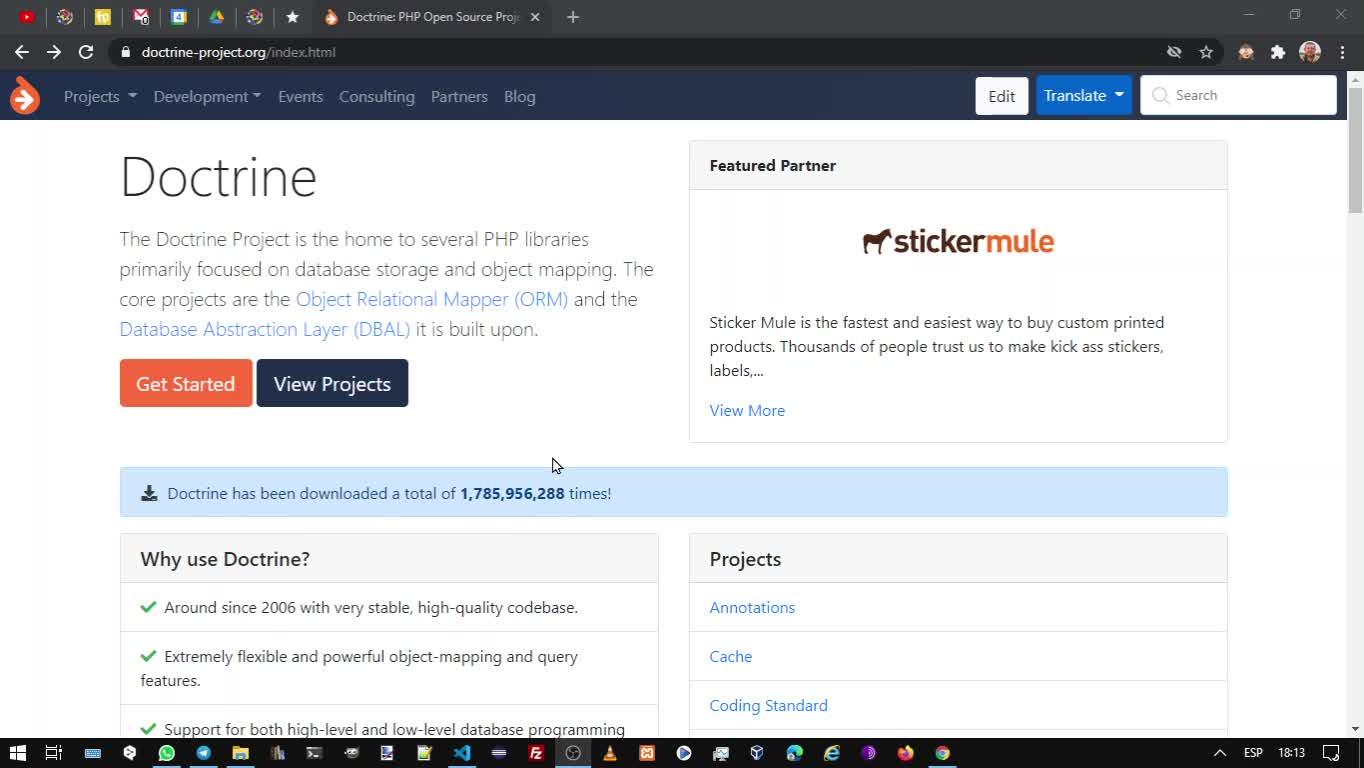Open XAMPP from the taskbar
This screenshot has height=768, width=1364.
(x=647, y=753)
